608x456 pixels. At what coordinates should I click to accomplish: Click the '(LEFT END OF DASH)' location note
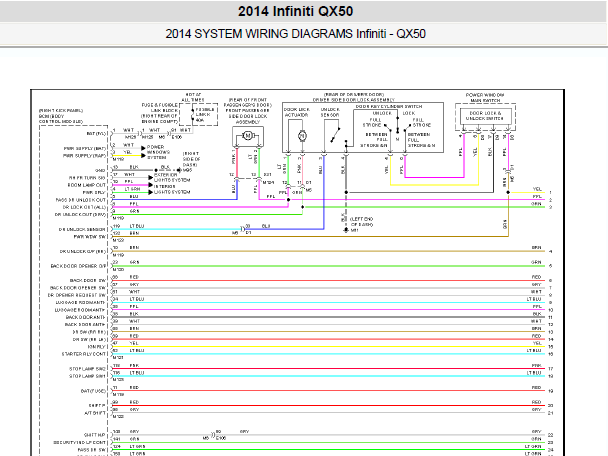(x=361, y=222)
